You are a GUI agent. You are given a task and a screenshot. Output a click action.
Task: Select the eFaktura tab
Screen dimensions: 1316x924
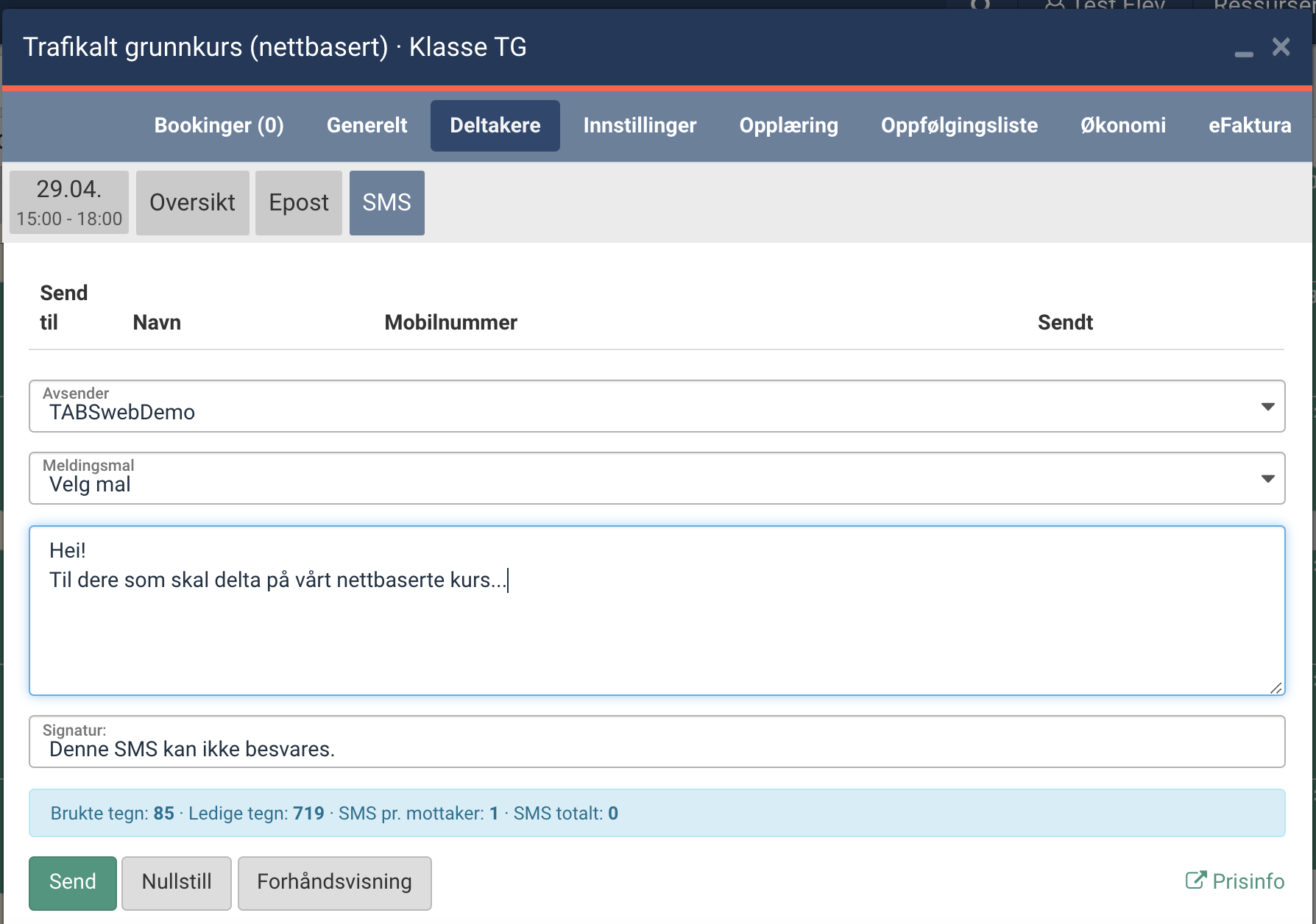[1250, 126]
